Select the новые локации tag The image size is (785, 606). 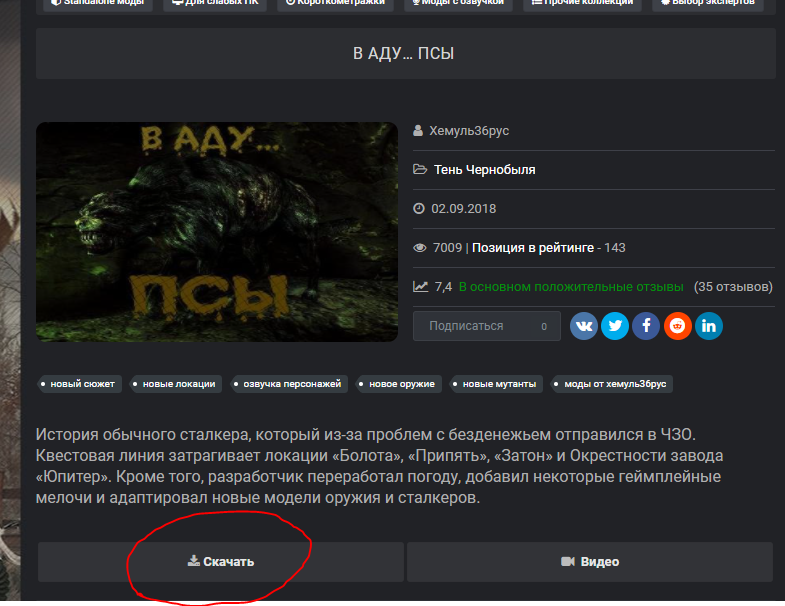(176, 384)
